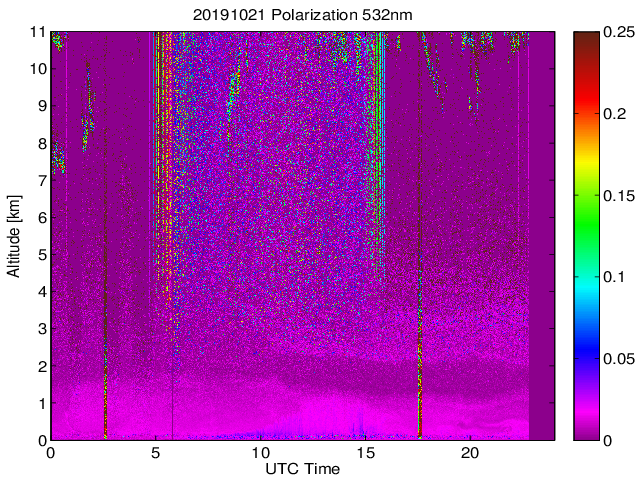Select the "UTC Time" x-axis label
Image resolution: width=640 pixels, height=480 pixels.
(x=302, y=469)
